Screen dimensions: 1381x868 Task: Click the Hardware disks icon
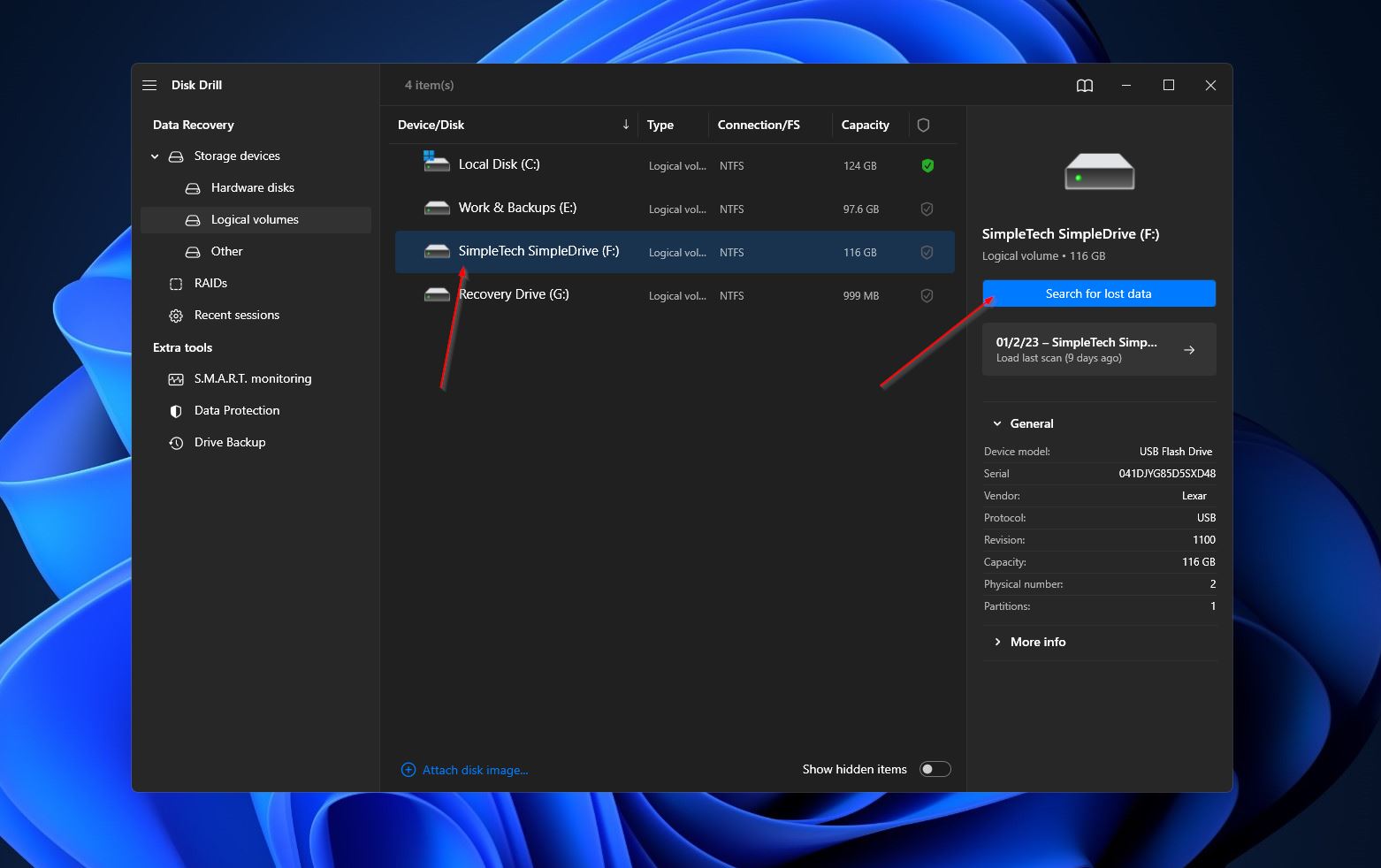tap(193, 188)
